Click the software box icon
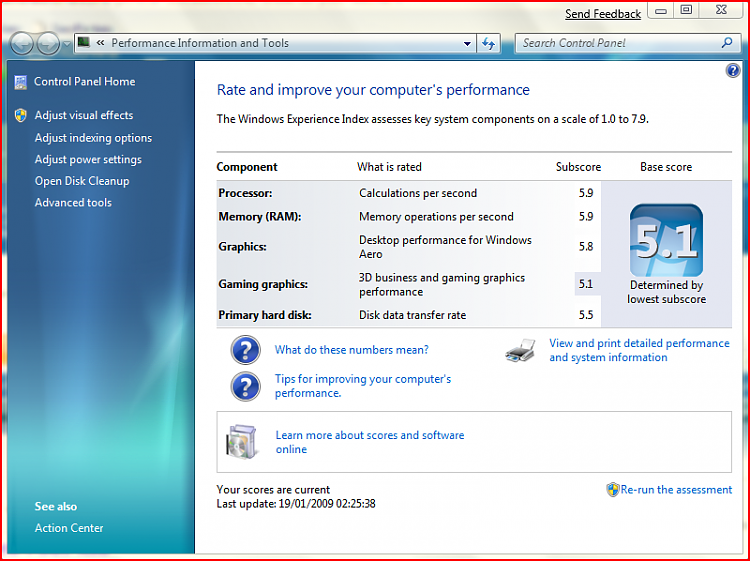The width and height of the screenshot is (750, 561). point(242,442)
